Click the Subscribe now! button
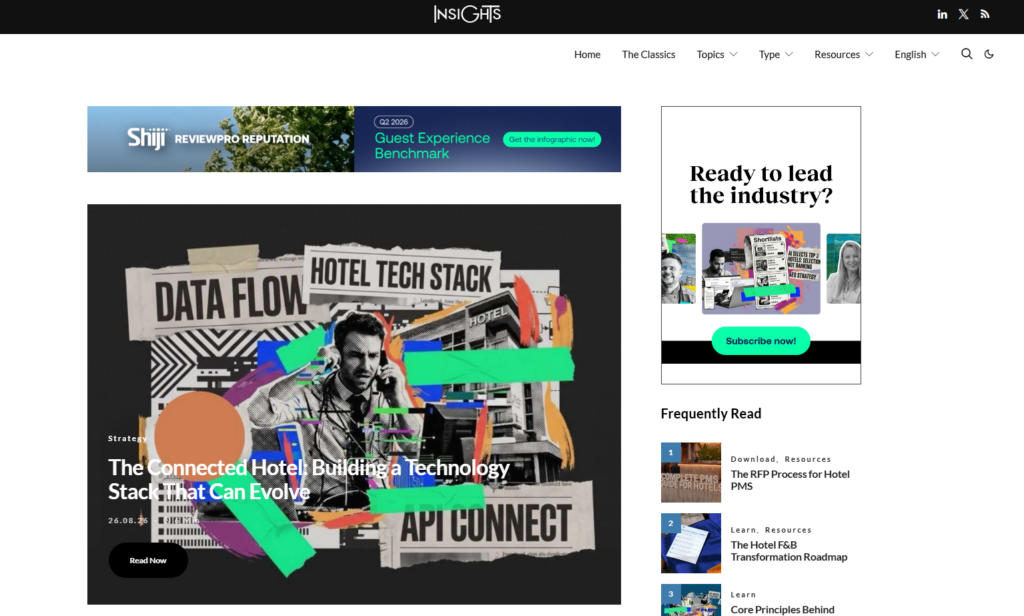This screenshot has width=1024, height=616. point(761,341)
